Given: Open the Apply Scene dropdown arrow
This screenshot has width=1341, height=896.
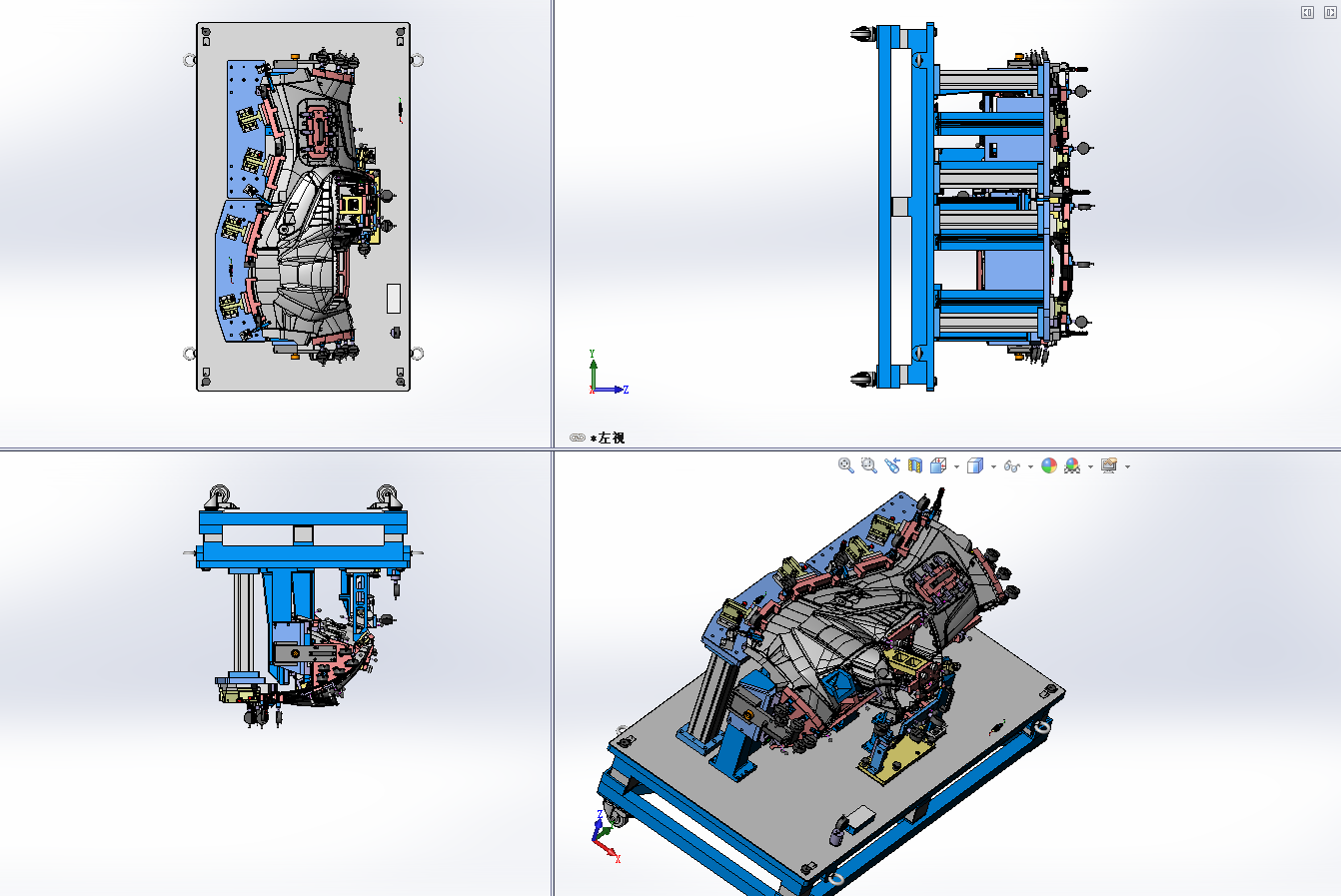Looking at the screenshot, I should click(1090, 466).
